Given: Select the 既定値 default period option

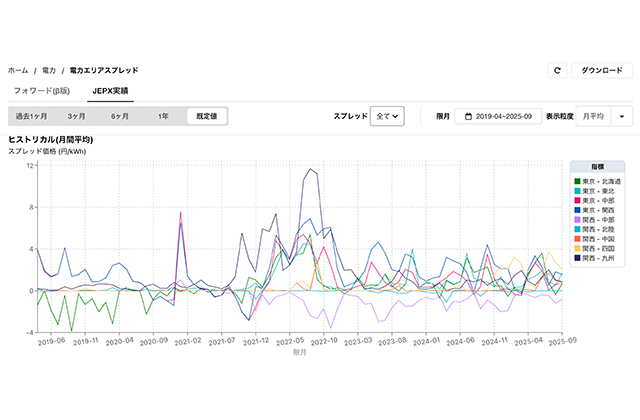Looking at the screenshot, I should pyautogui.click(x=207, y=116).
